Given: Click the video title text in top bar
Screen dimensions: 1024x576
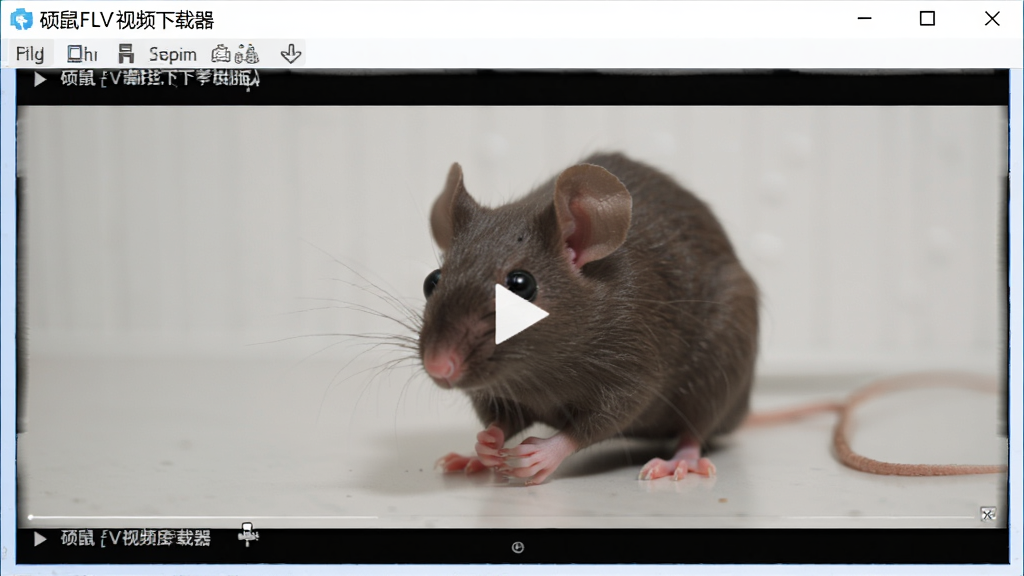Looking at the screenshot, I should coord(160,79).
